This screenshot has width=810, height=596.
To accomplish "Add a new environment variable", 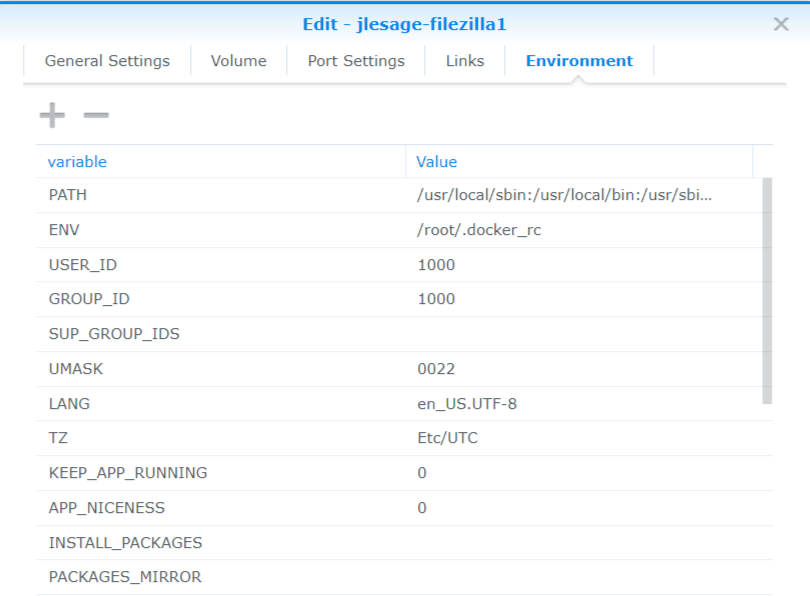I will click(x=51, y=114).
